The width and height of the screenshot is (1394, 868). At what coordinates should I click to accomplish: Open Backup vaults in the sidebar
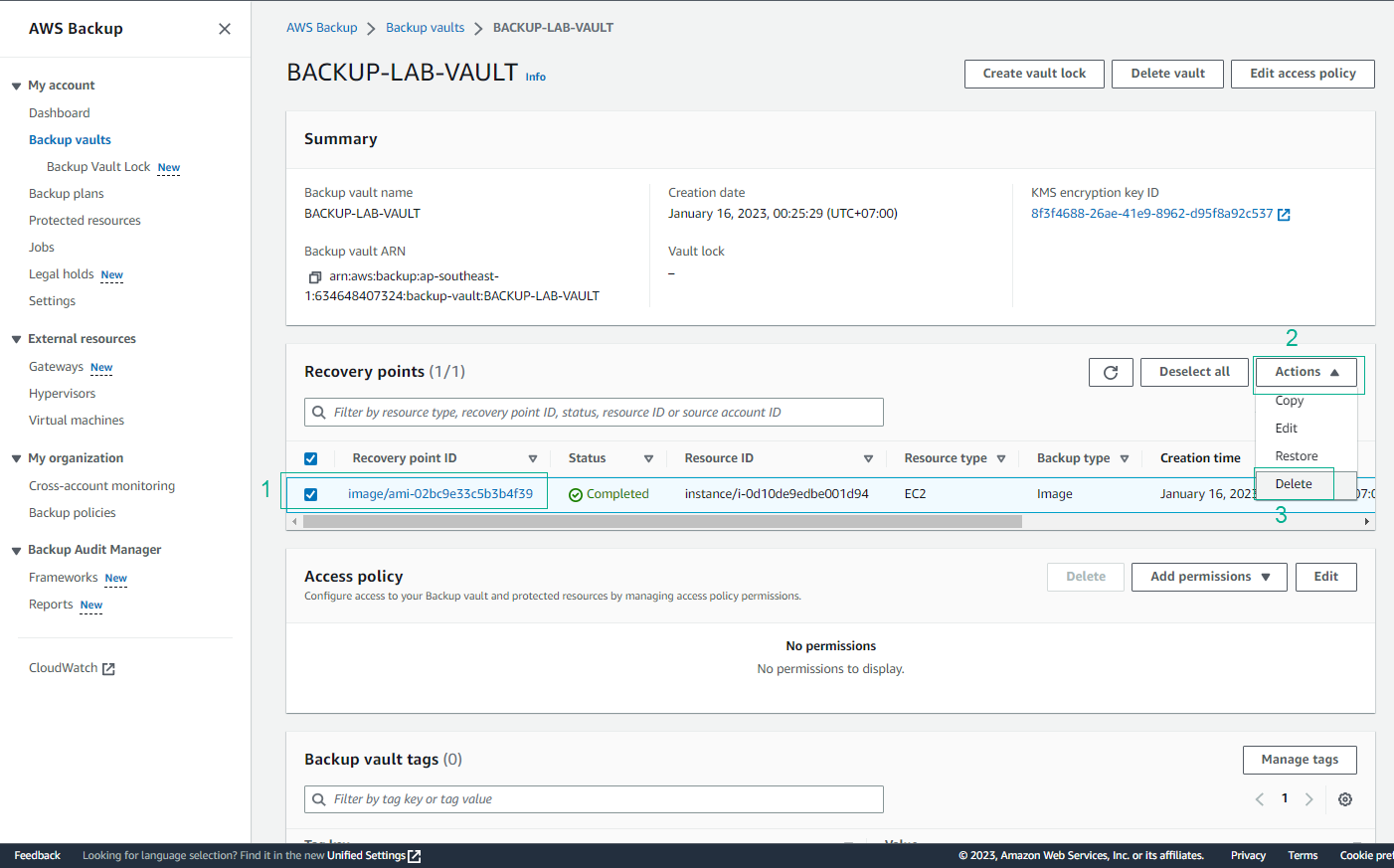pos(70,140)
